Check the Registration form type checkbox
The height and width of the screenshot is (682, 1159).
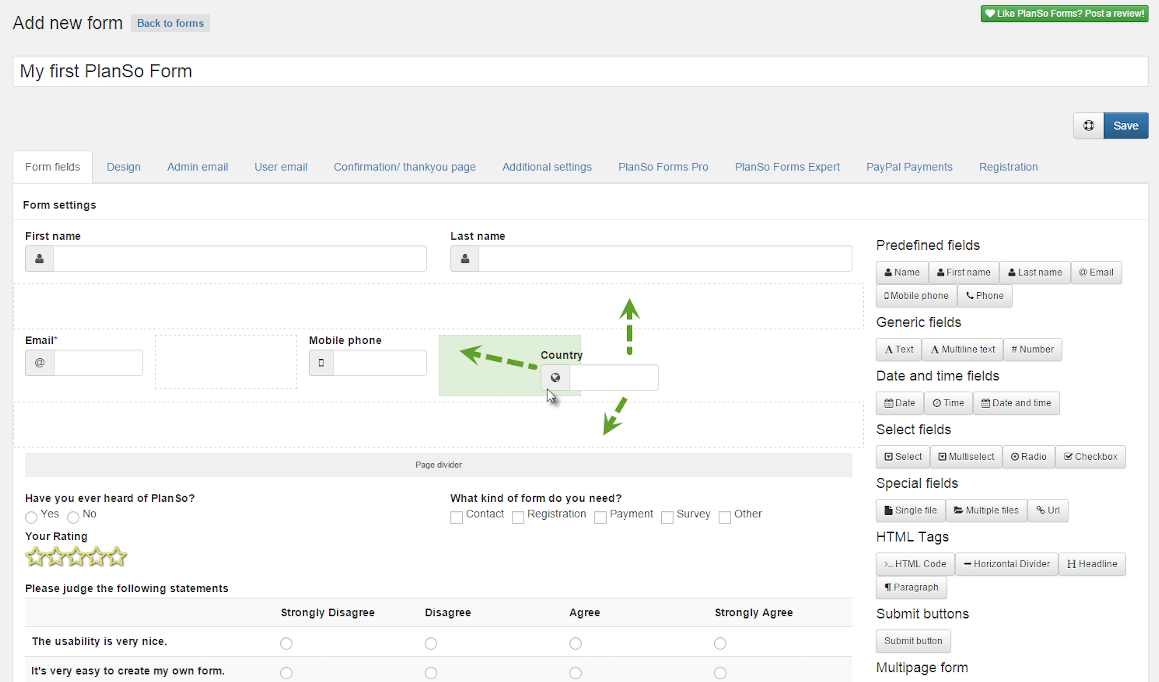[518, 517]
